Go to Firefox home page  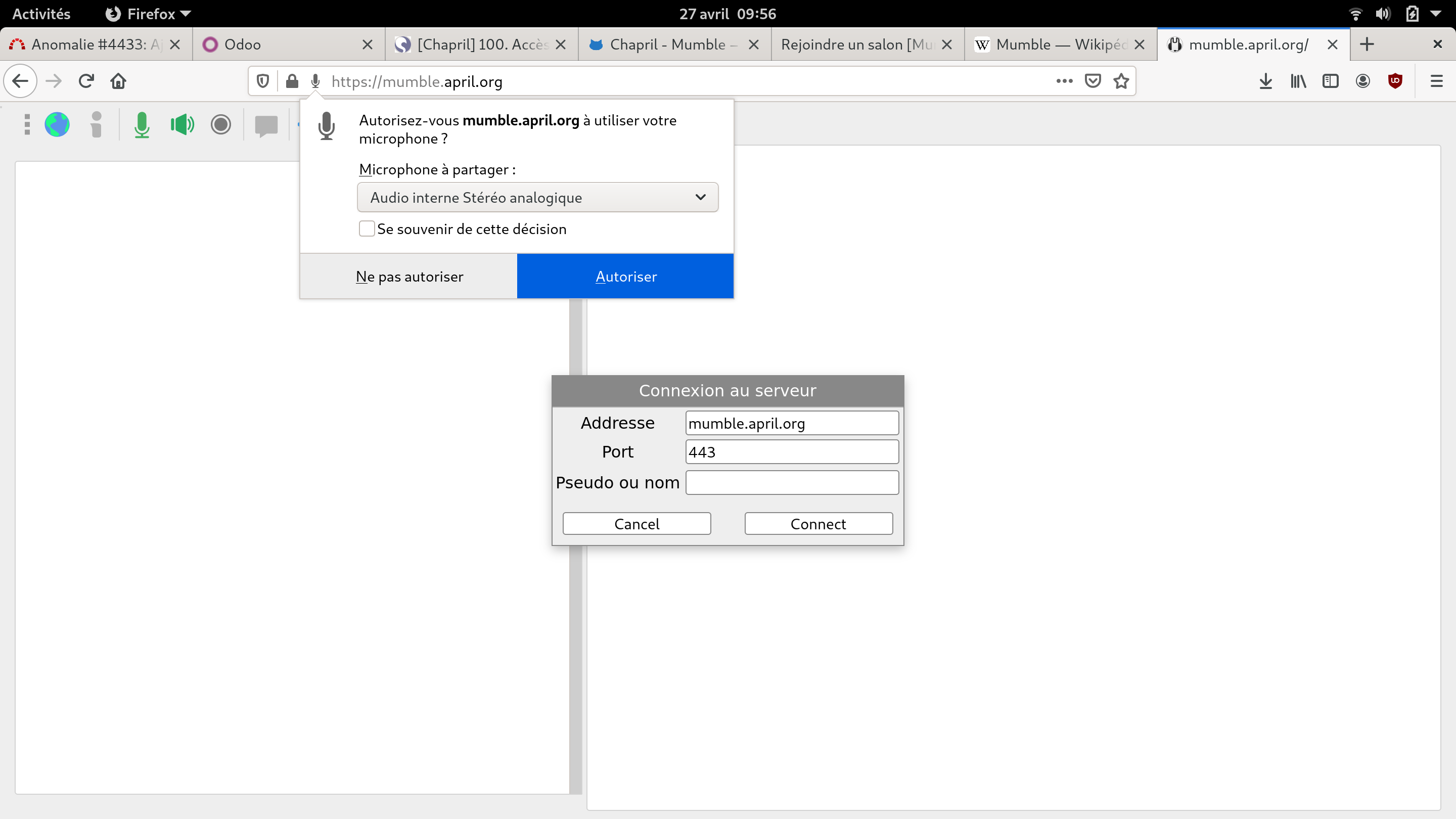pos(118,81)
